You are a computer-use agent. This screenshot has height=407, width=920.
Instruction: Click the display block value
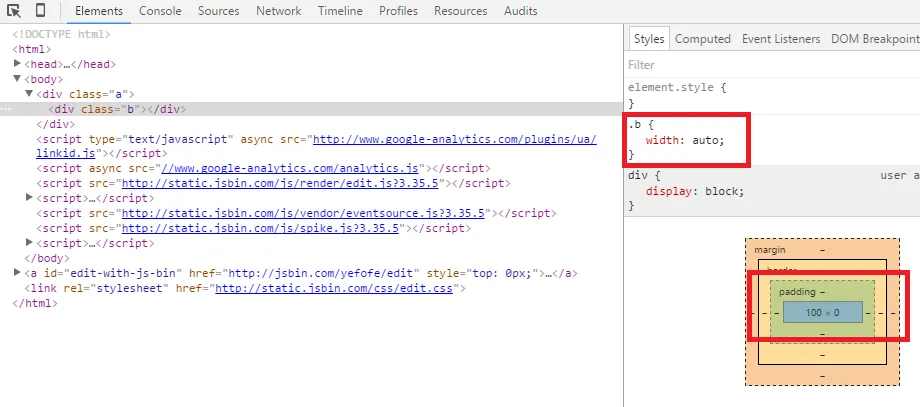[x=722, y=191]
